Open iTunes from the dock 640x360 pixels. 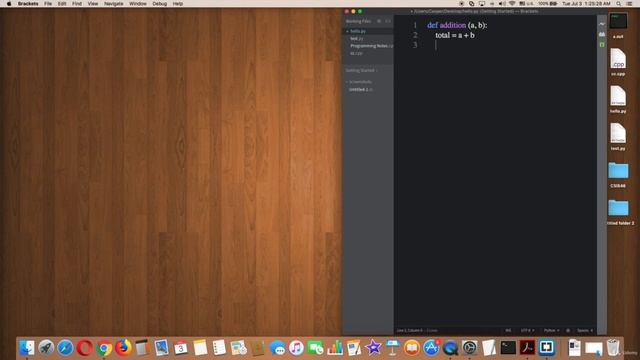point(296,348)
